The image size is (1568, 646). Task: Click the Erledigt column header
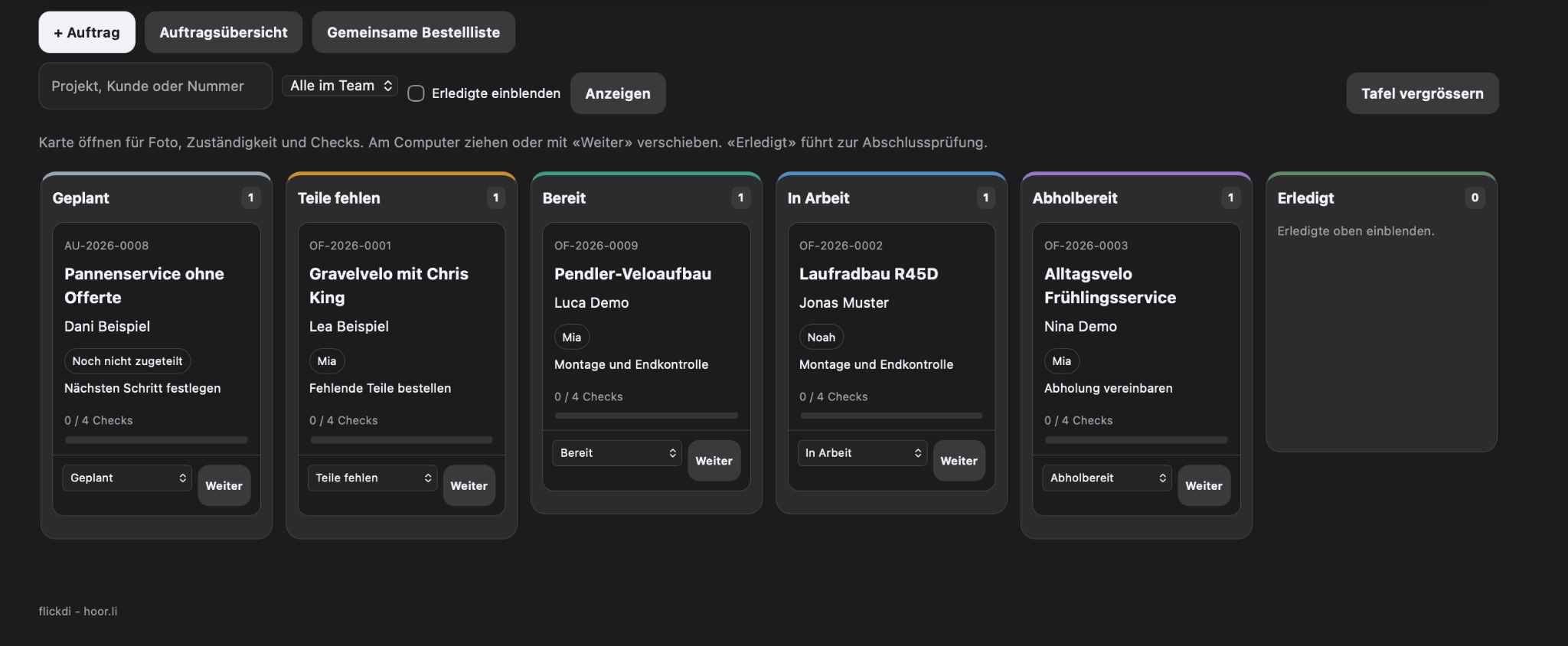click(1306, 198)
